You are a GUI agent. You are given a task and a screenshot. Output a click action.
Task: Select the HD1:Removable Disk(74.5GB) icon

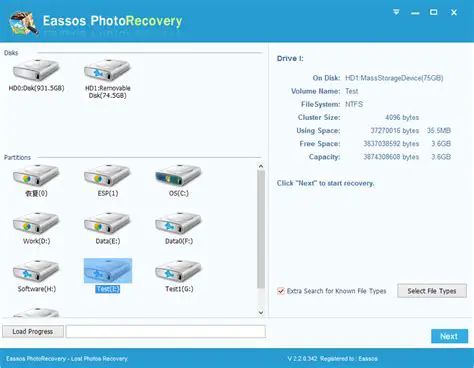point(107,70)
